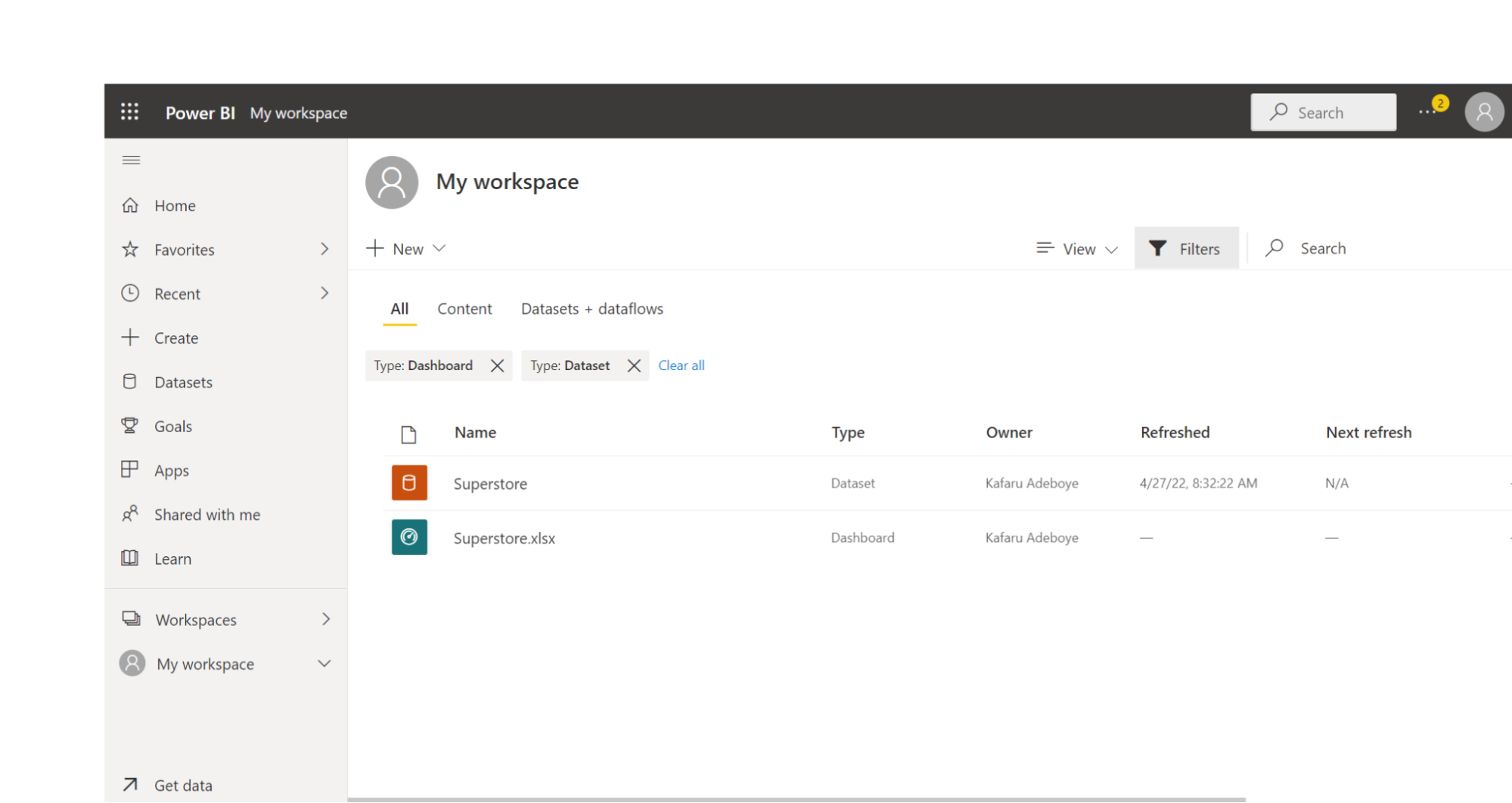Switch to the Content tab
Screen dimensions: 1512x803
click(464, 309)
